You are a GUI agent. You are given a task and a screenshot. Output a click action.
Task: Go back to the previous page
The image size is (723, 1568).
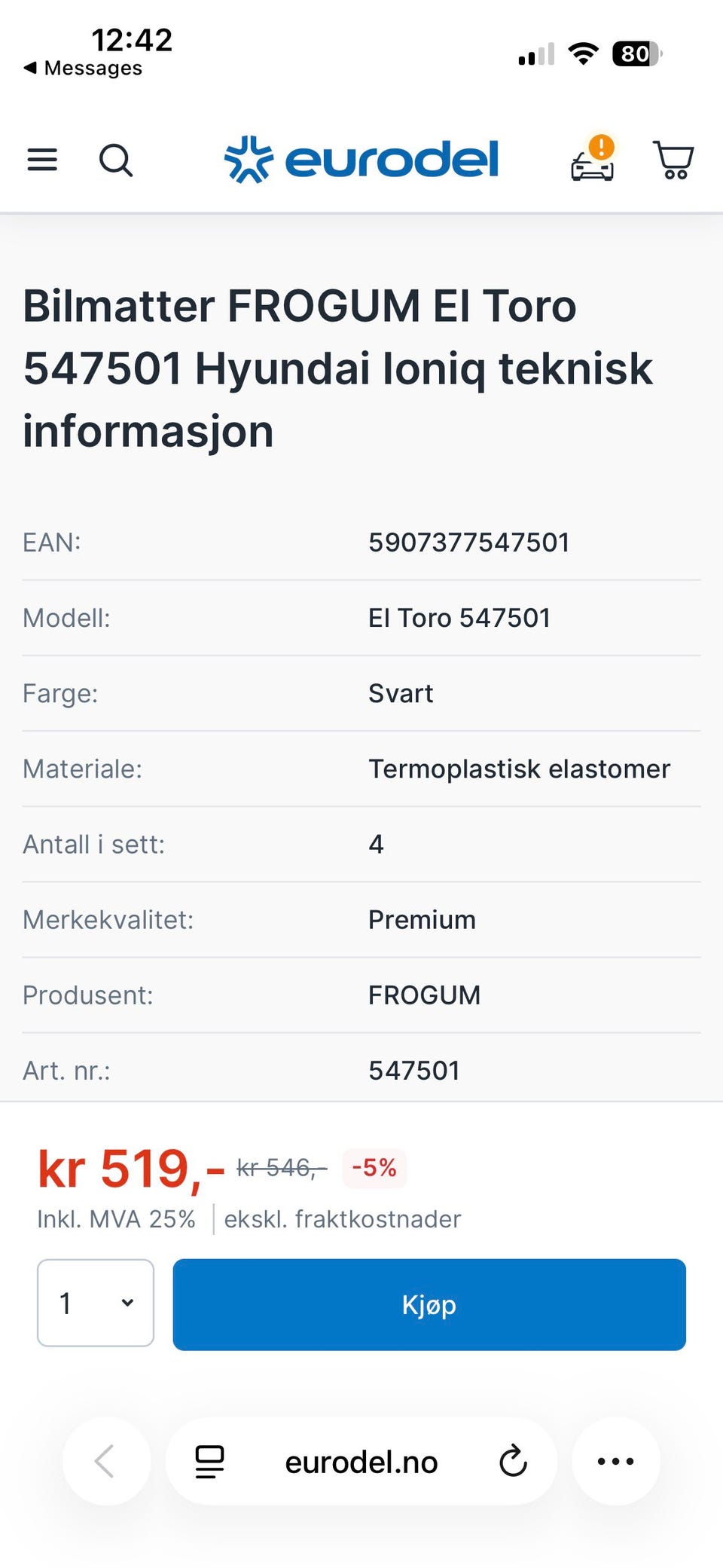(x=105, y=1462)
